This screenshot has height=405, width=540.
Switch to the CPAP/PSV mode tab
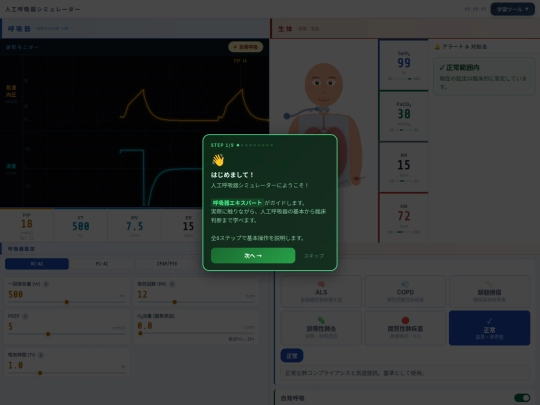(167, 264)
